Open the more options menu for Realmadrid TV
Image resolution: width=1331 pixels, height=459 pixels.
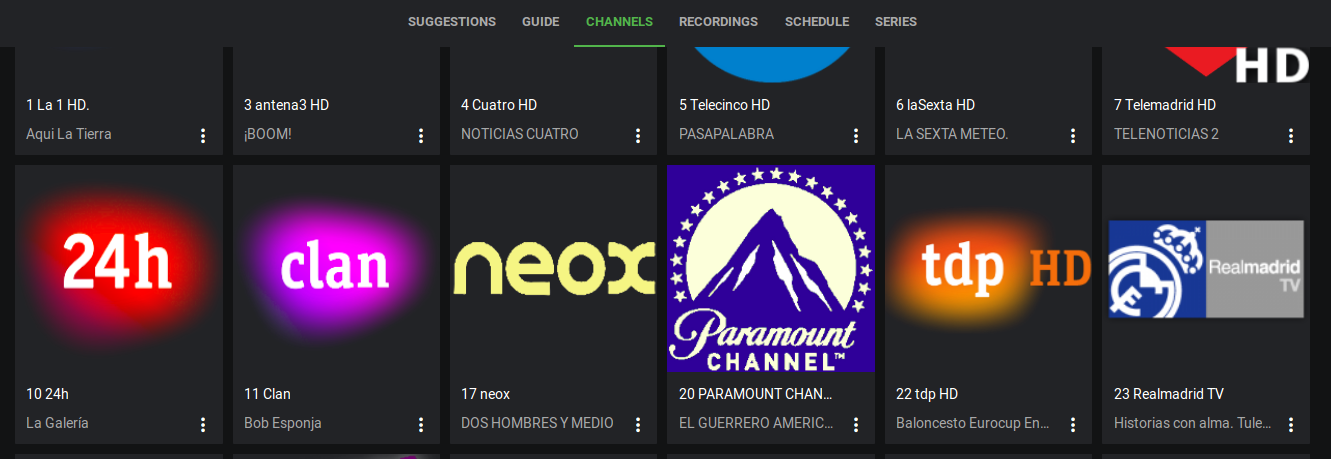tap(1291, 425)
